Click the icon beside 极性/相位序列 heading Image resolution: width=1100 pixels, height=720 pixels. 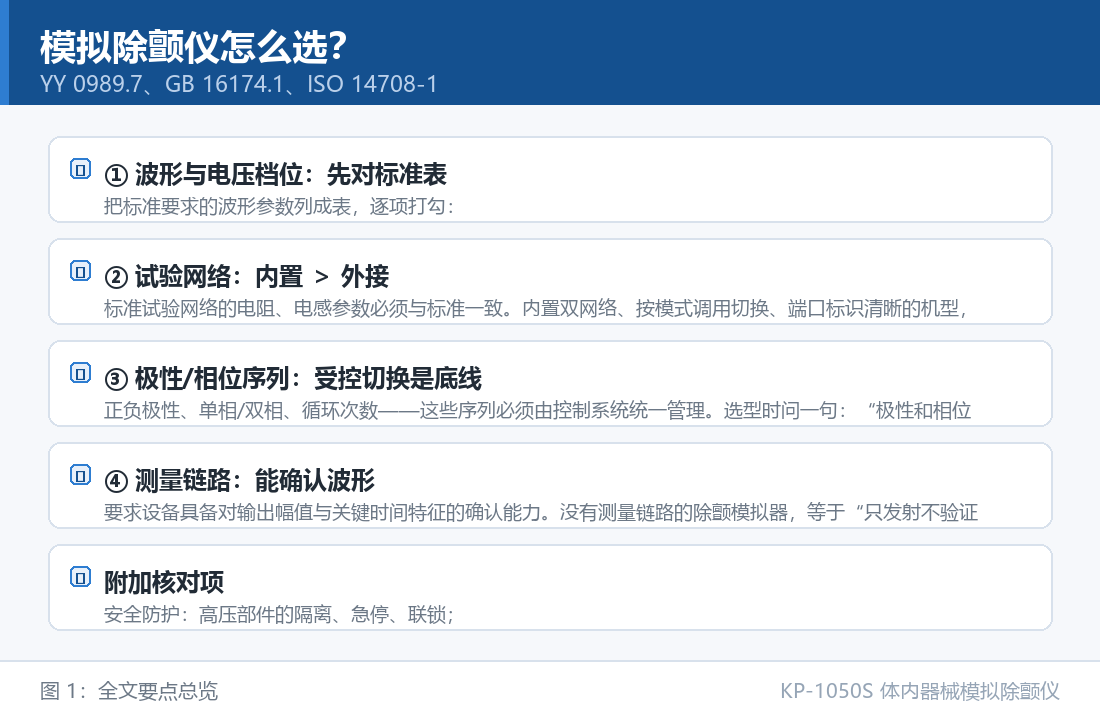click(x=81, y=373)
